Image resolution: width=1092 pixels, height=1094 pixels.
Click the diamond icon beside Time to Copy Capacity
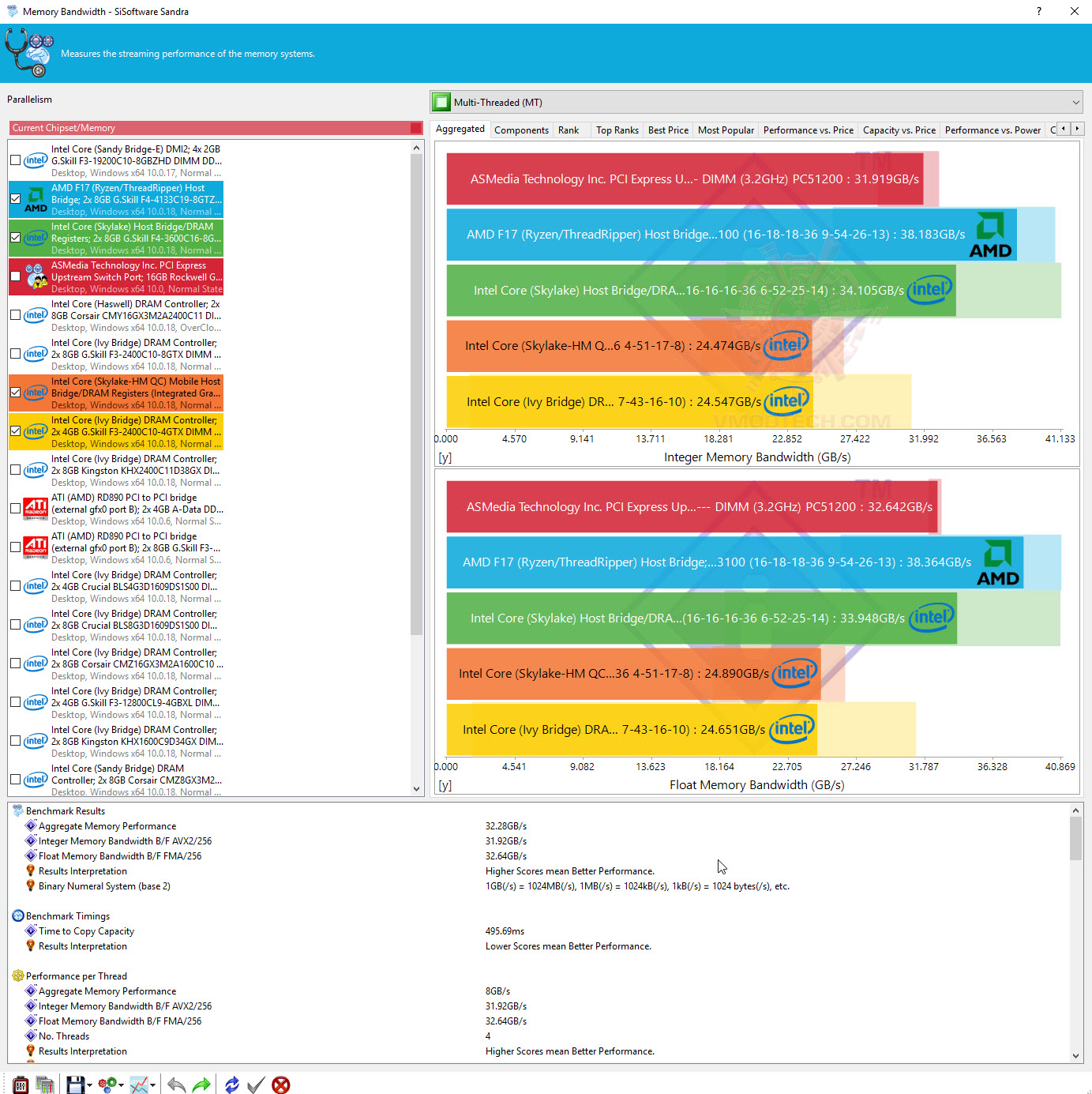coord(31,930)
